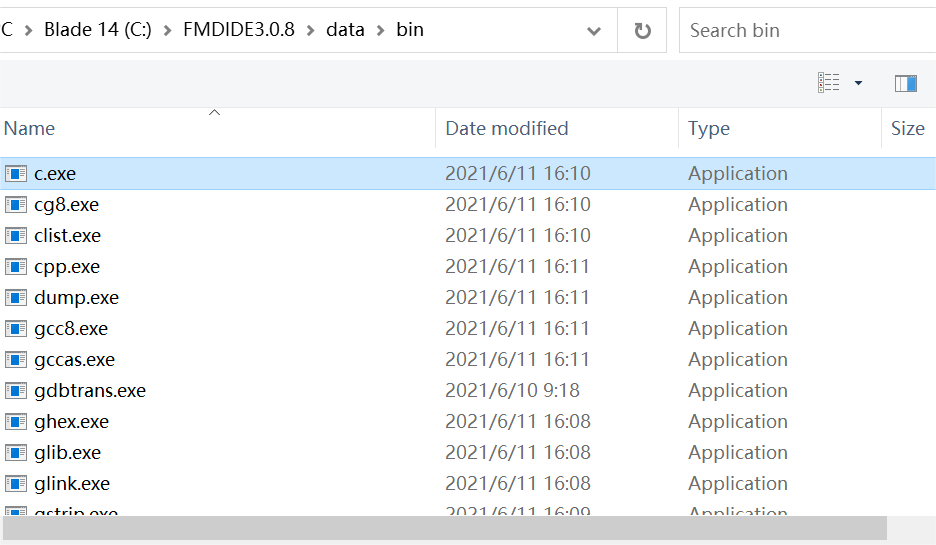This screenshot has width=936, height=545.
Task: Expand the chevron after data in path
Action: 380,30
